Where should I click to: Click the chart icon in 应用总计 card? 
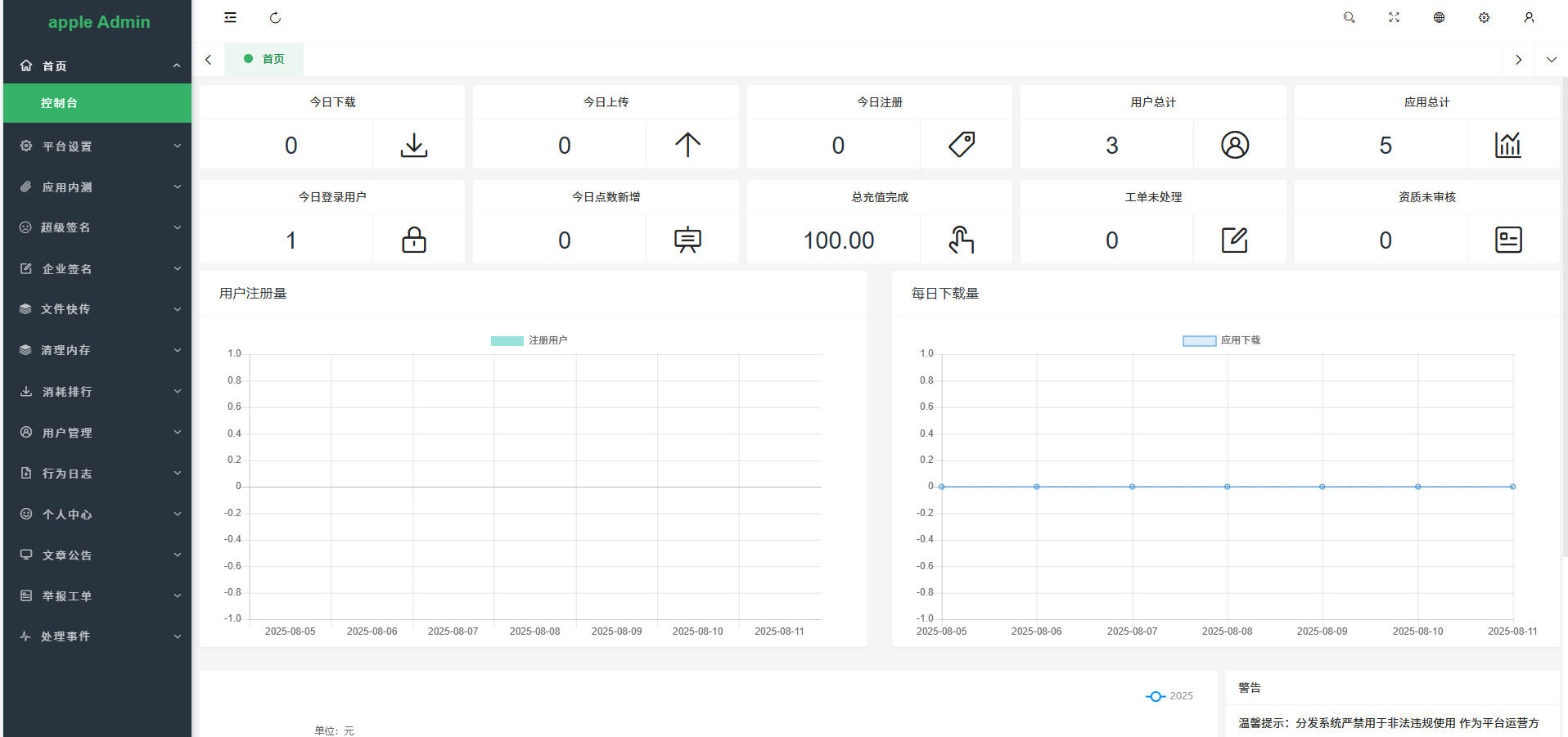tap(1507, 145)
